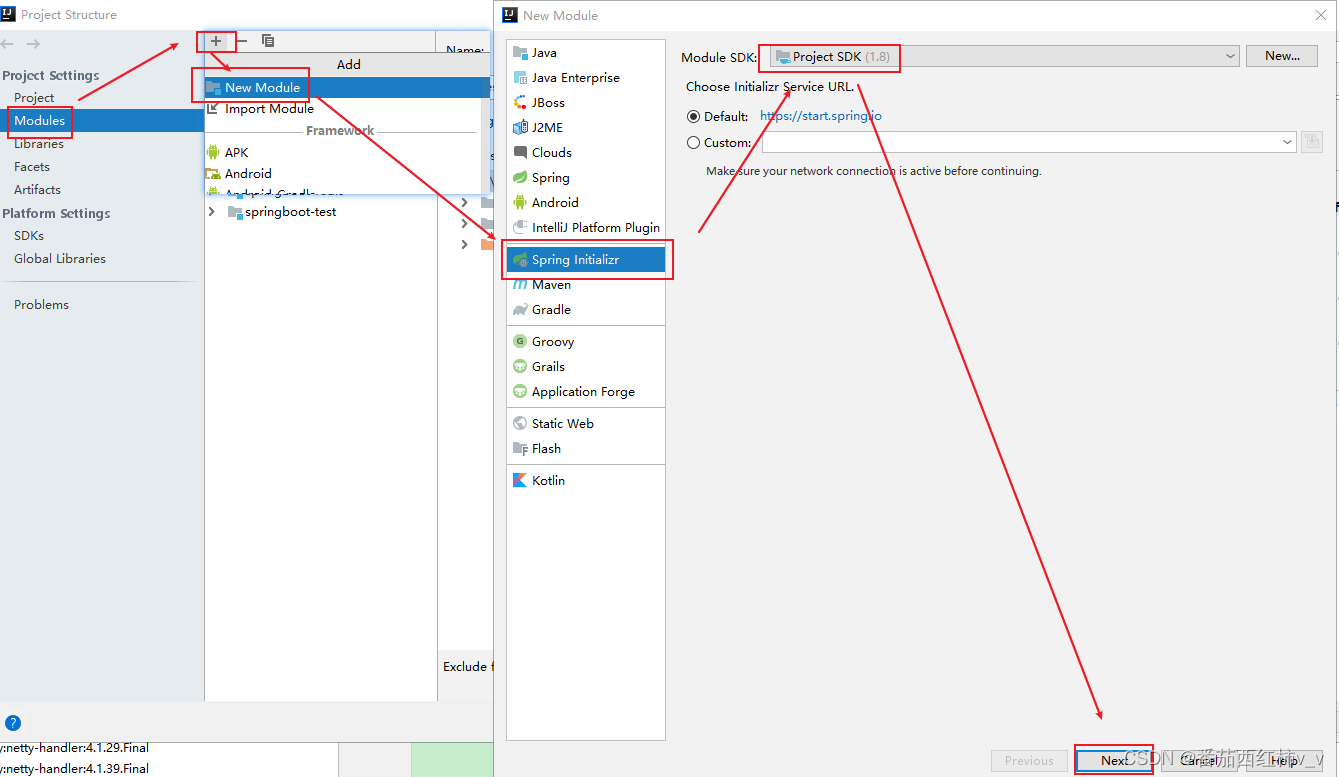Click the minus Remove icon in the toolbar
The width and height of the screenshot is (1339, 777).
pyautogui.click(x=241, y=41)
